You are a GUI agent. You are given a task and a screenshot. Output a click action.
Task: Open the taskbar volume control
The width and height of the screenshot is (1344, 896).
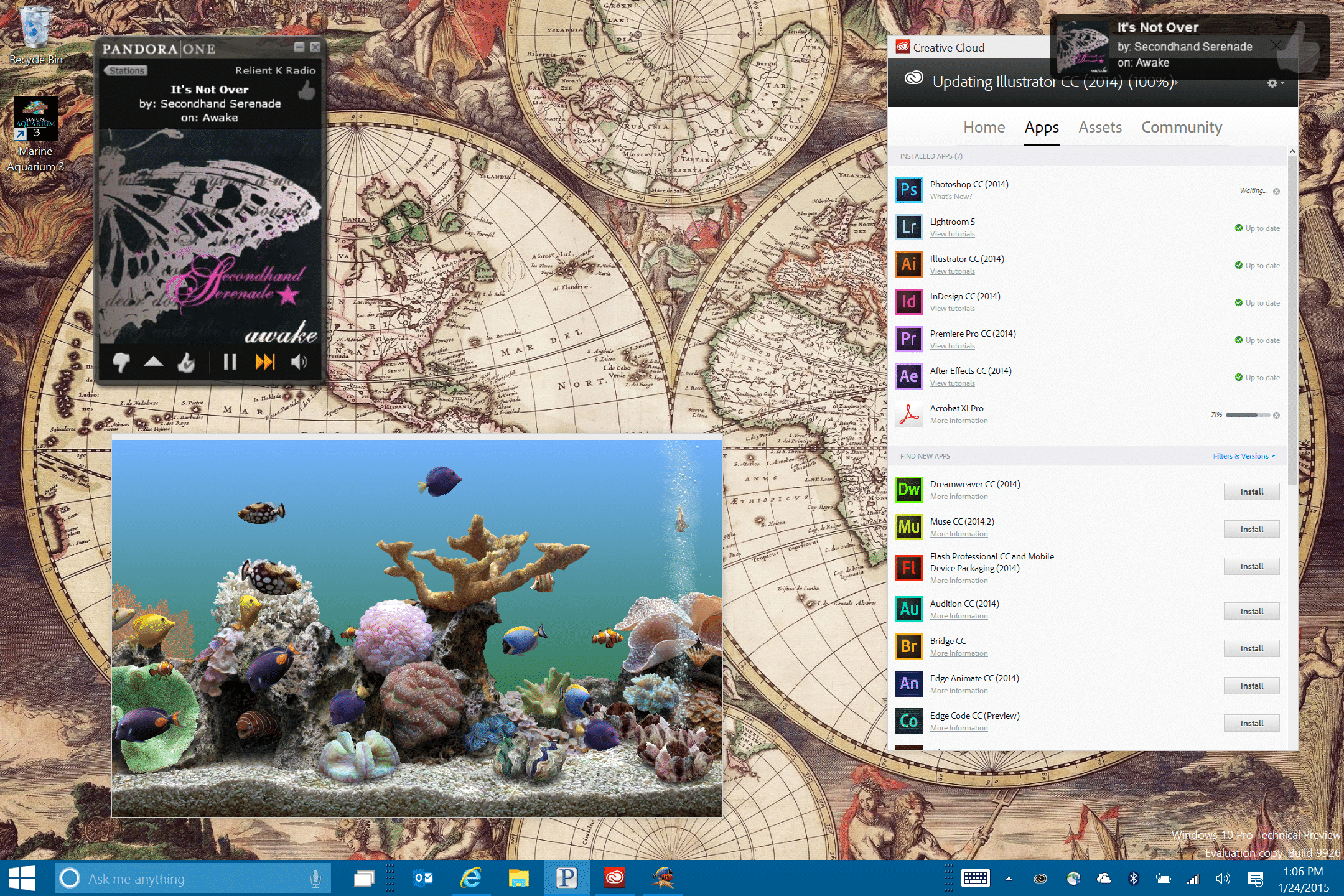pyautogui.click(x=1223, y=879)
